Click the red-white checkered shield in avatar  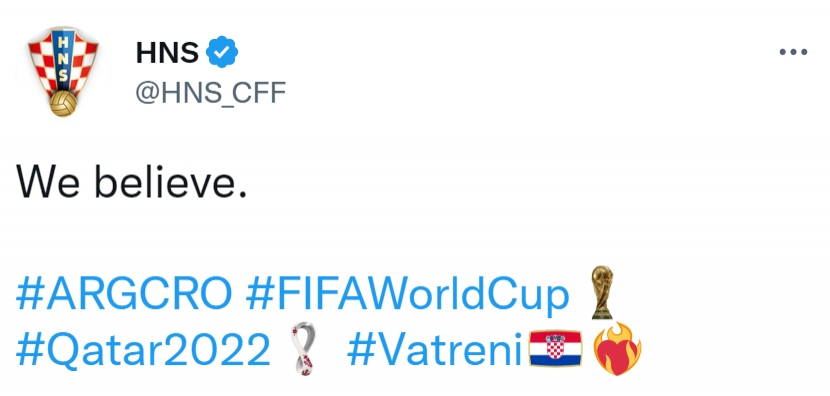tap(63, 62)
